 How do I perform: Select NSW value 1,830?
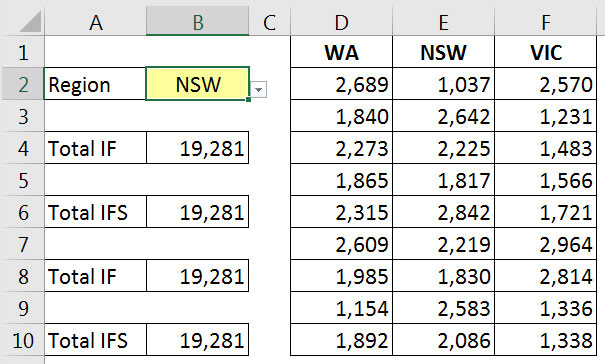tap(443, 276)
